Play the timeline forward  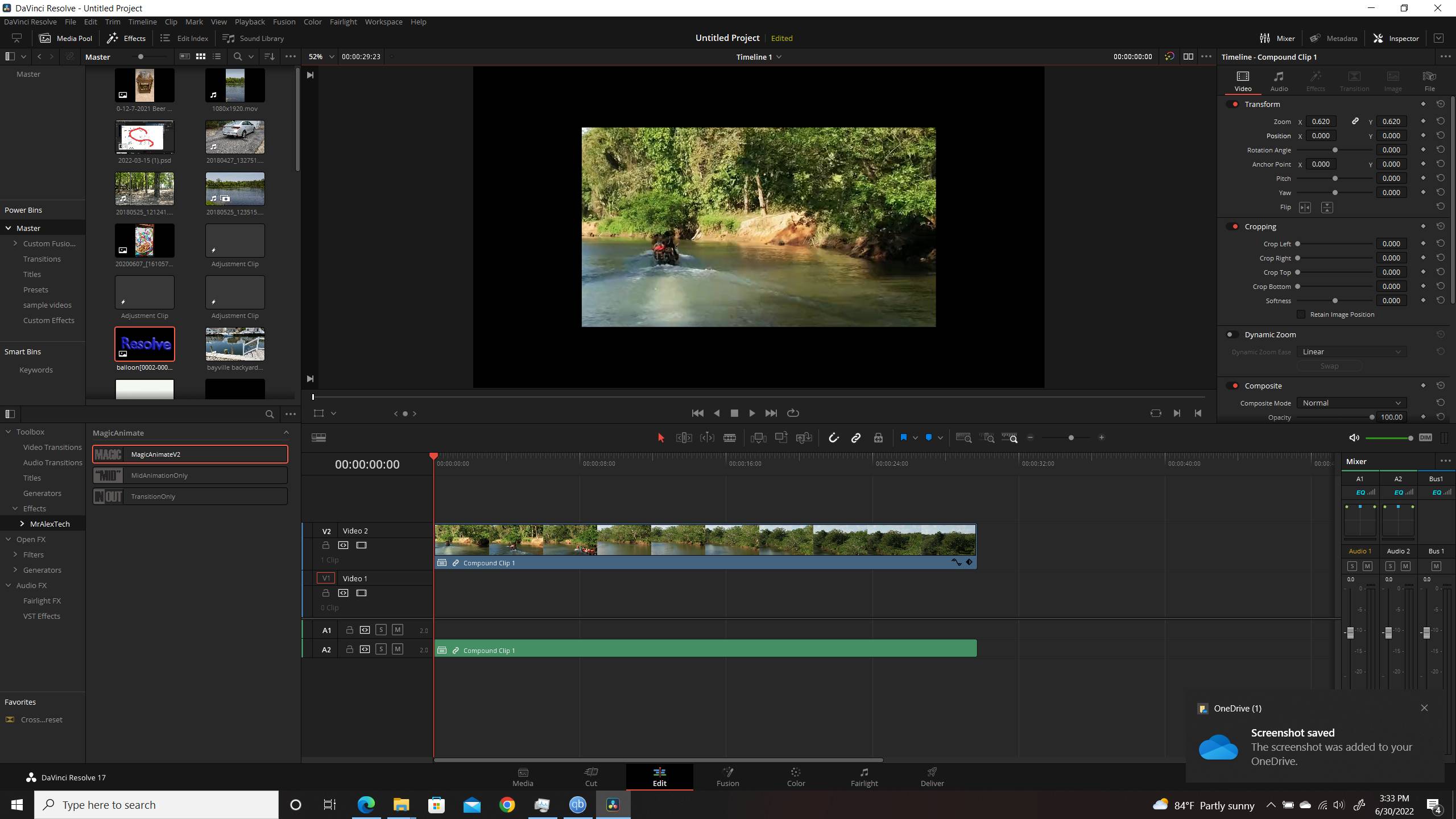[752, 413]
